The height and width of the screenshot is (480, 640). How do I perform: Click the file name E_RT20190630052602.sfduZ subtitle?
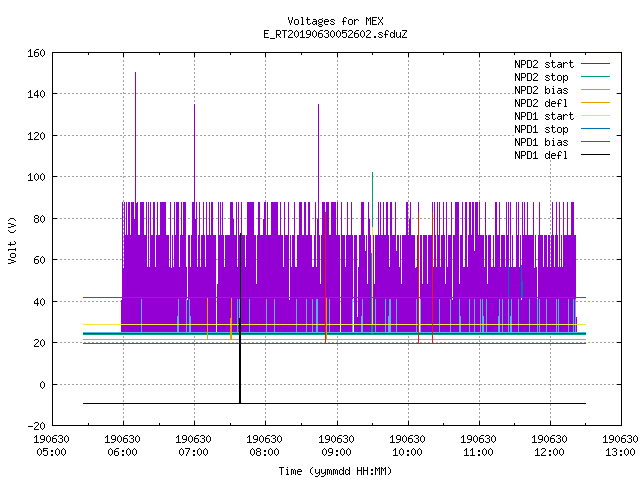[x=335, y=34]
